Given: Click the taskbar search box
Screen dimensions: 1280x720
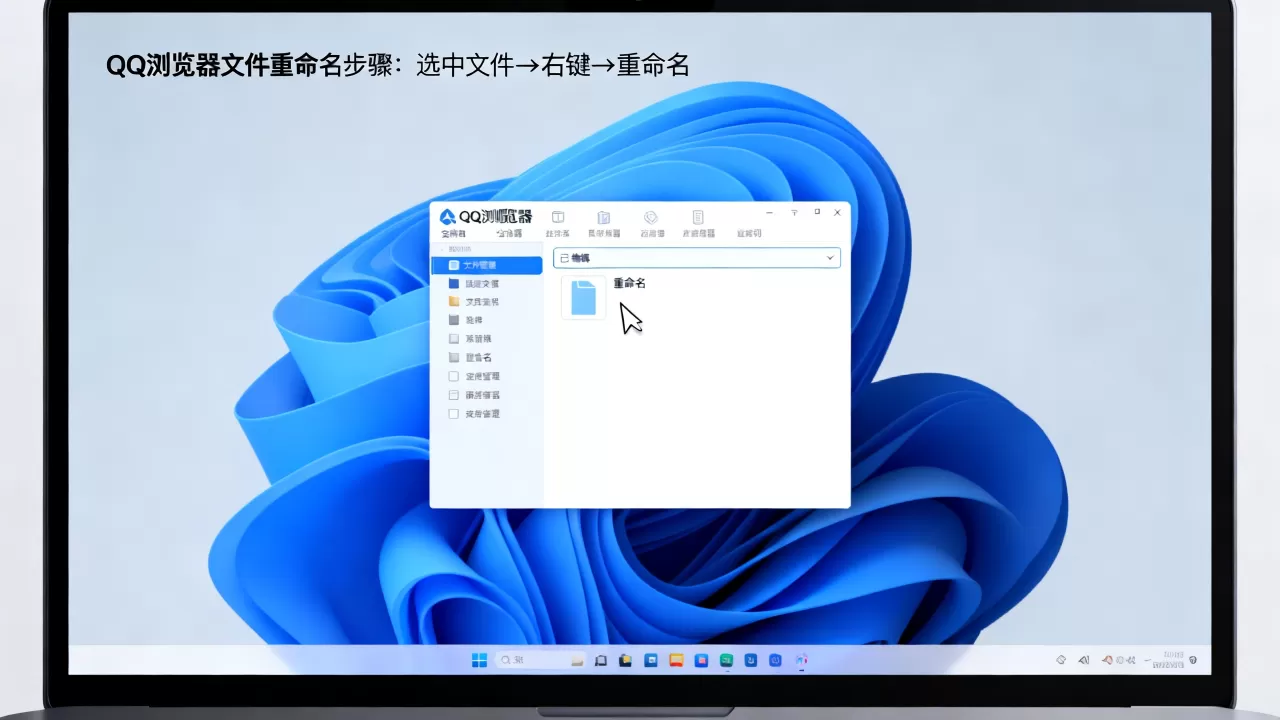Looking at the screenshot, I should click(541, 660).
